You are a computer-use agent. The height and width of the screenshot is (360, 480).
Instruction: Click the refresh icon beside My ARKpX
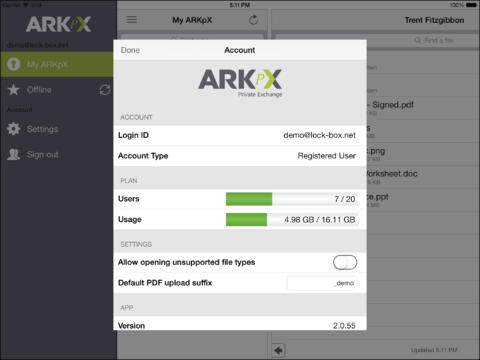click(x=254, y=20)
